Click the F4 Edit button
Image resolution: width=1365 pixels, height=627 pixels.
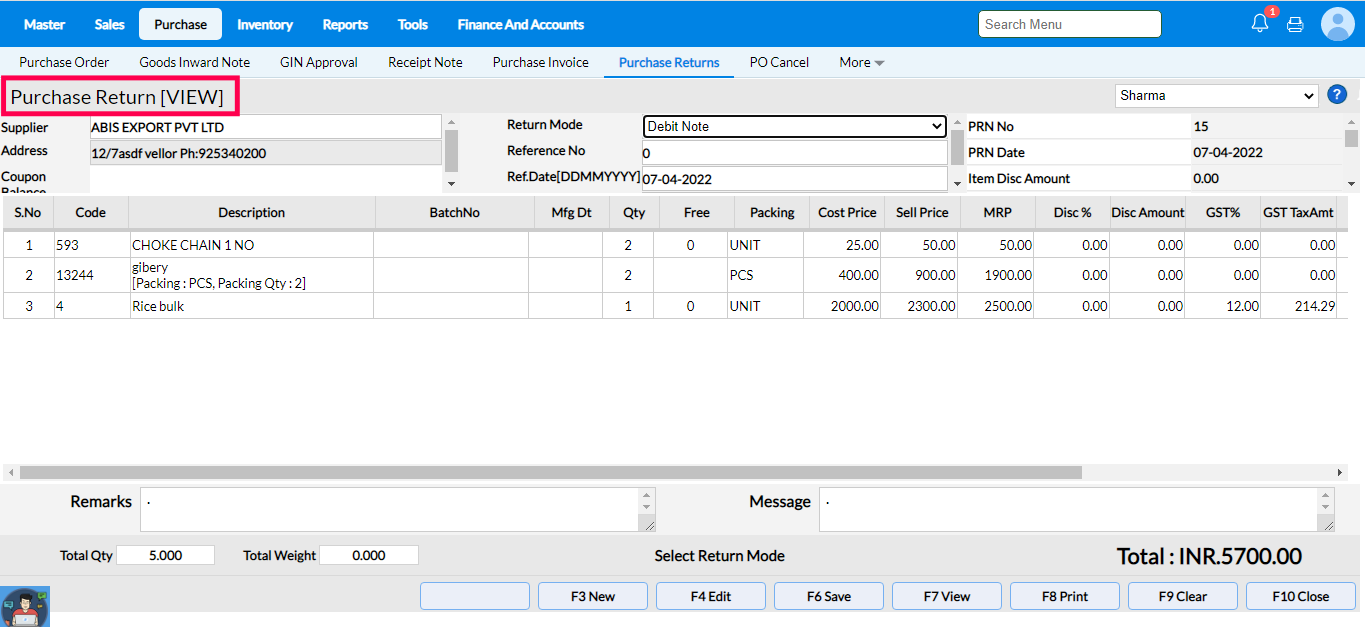point(711,596)
